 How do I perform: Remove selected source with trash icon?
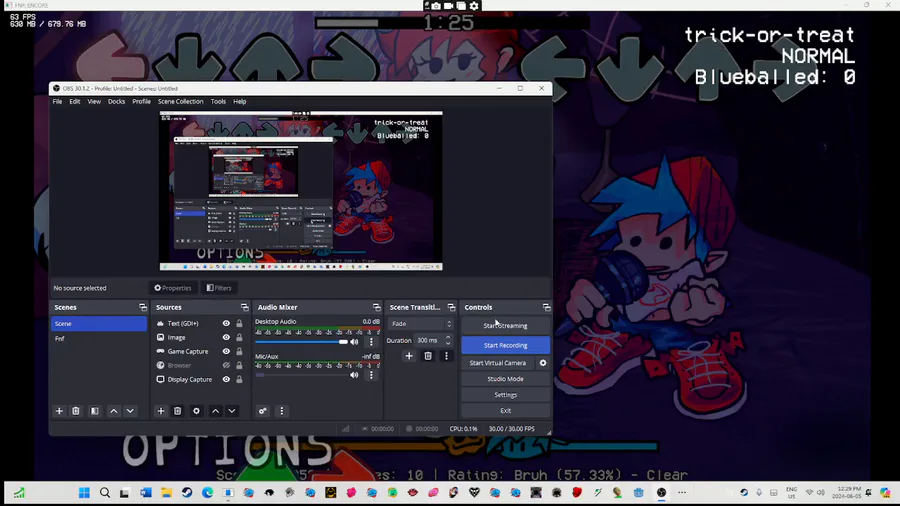(177, 411)
